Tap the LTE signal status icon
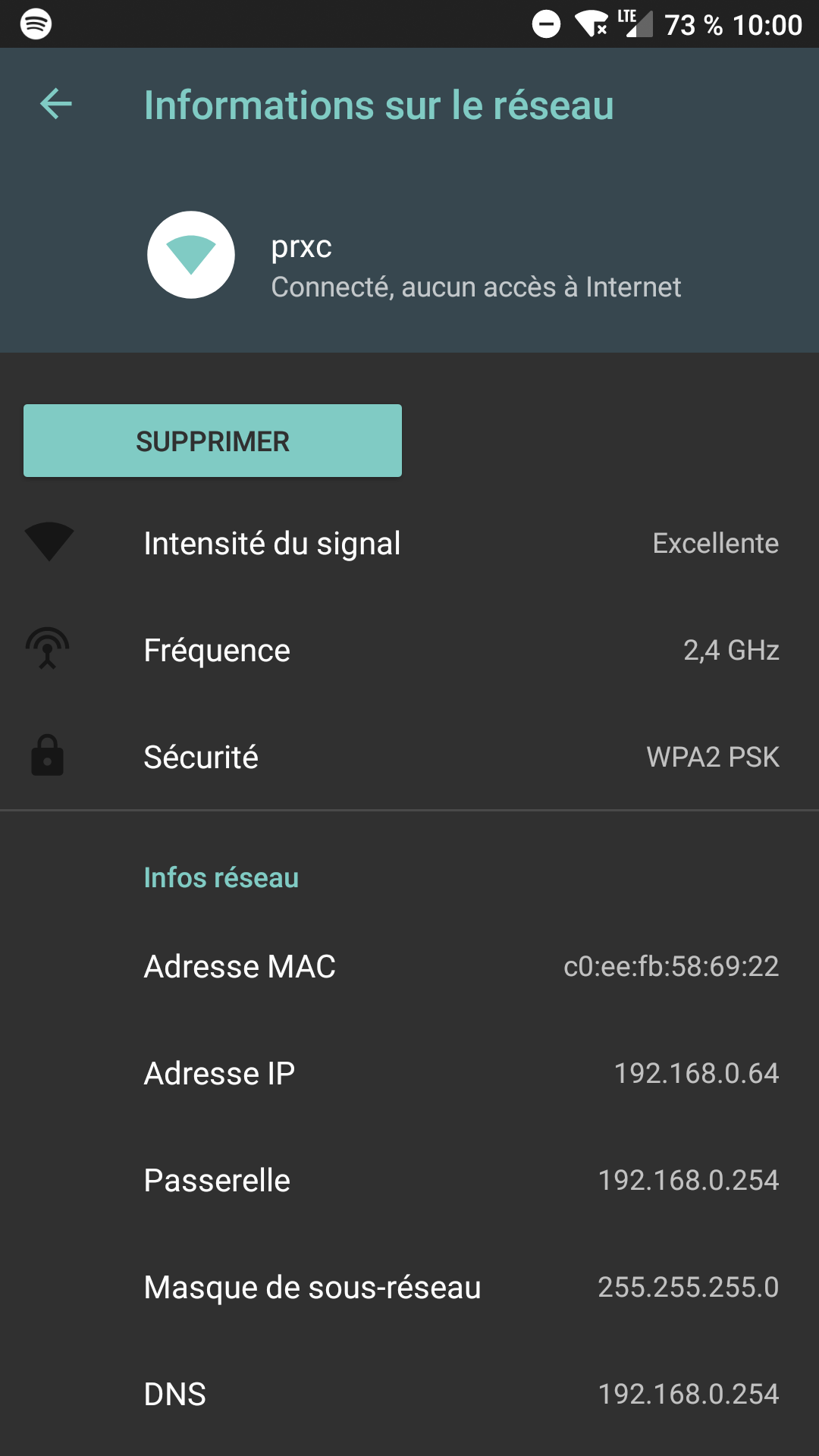Image resolution: width=819 pixels, height=1456 pixels. pyautogui.click(x=635, y=24)
